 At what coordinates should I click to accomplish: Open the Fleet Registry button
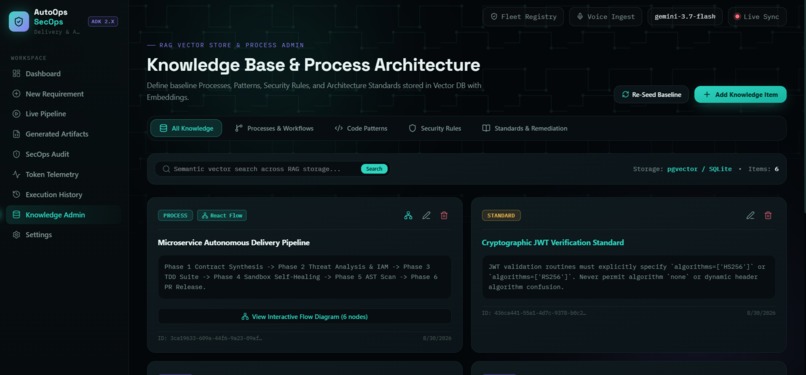pos(523,16)
